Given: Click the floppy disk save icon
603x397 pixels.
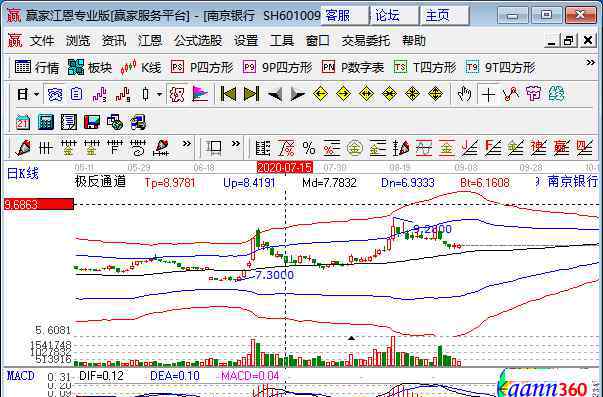Looking at the screenshot, I should coord(92,122).
